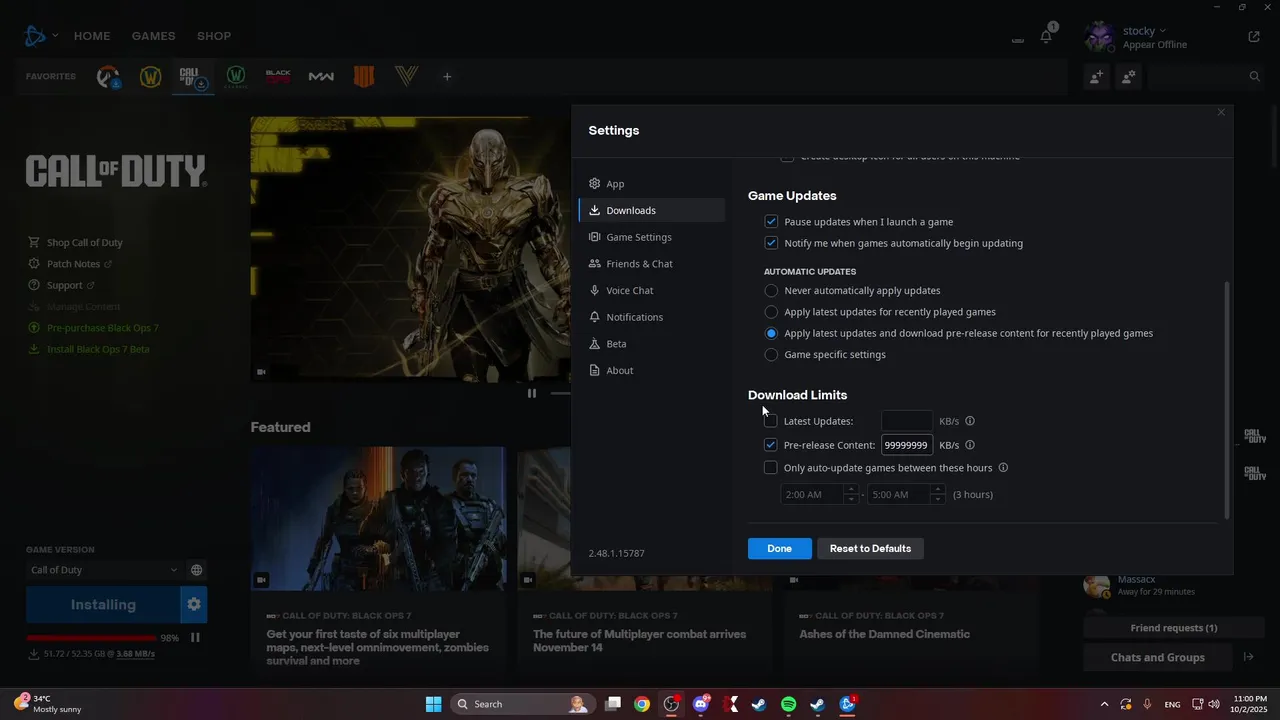Click the 5:00 AM time stepper arrows
The width and height of the screenshot is (1280, 720).
tap(937, 494)
